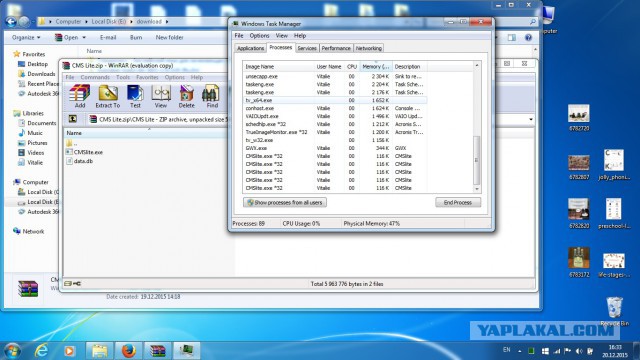This screenshot has height=360, width=640.
Task: Select CMSlite.exe file in WinRAR
Action: 84,152
